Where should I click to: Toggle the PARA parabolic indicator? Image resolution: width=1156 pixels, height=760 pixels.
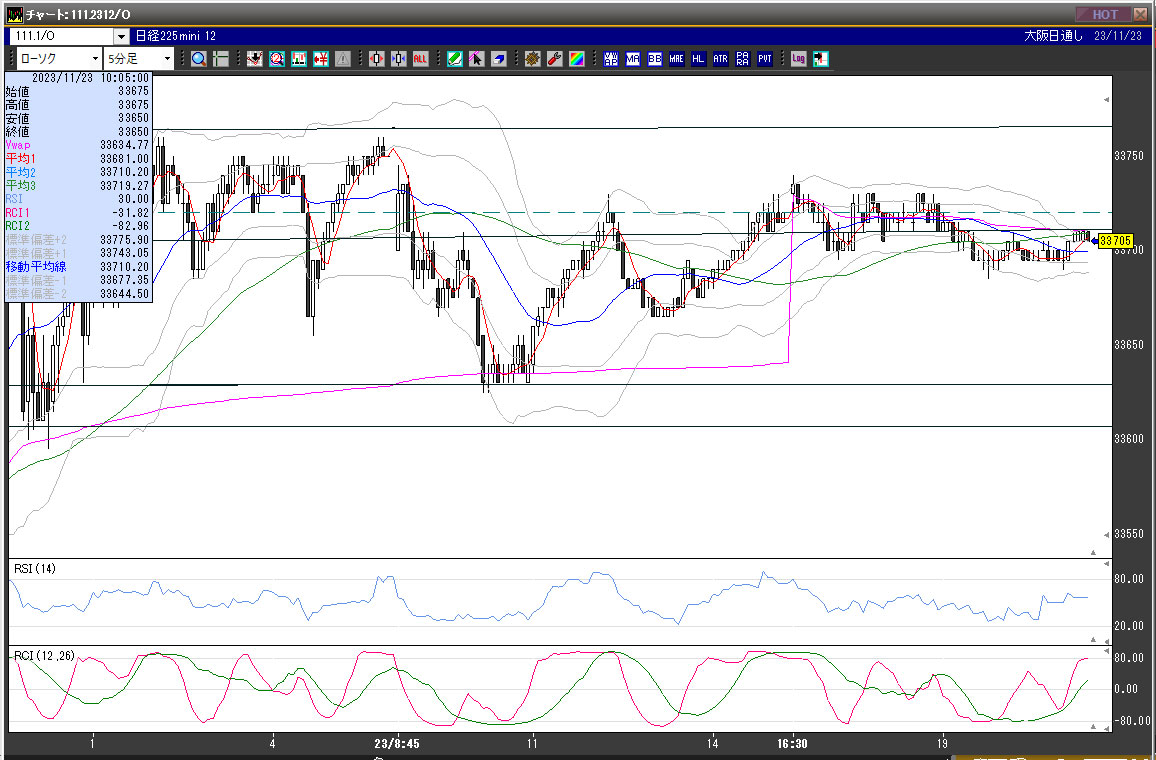pyautogui.click(x=742, y=59)
